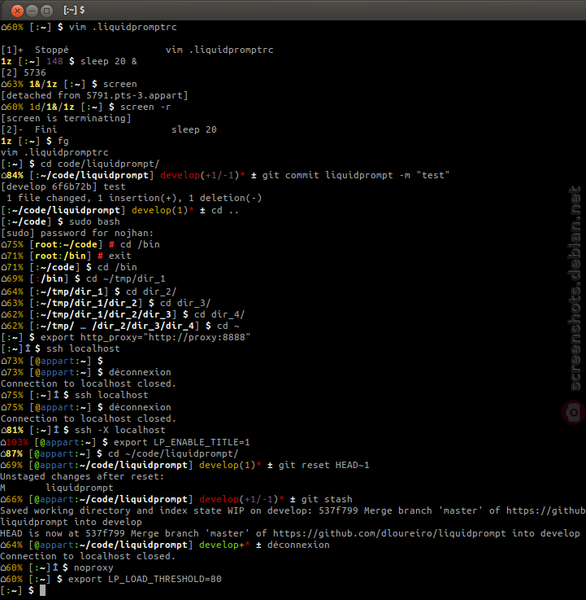Click the camera icon in the watermark
This screenshot has height=600, width=586.
573,412
